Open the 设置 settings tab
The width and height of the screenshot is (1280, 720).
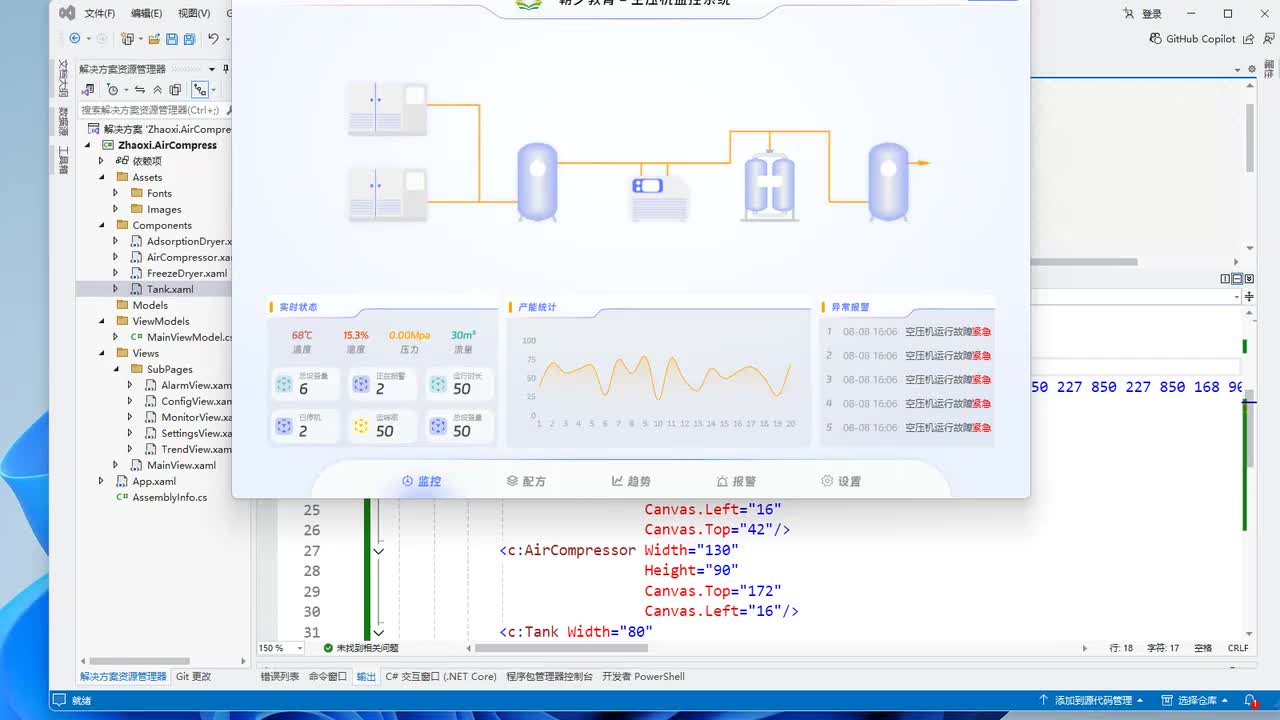point(841,481)
